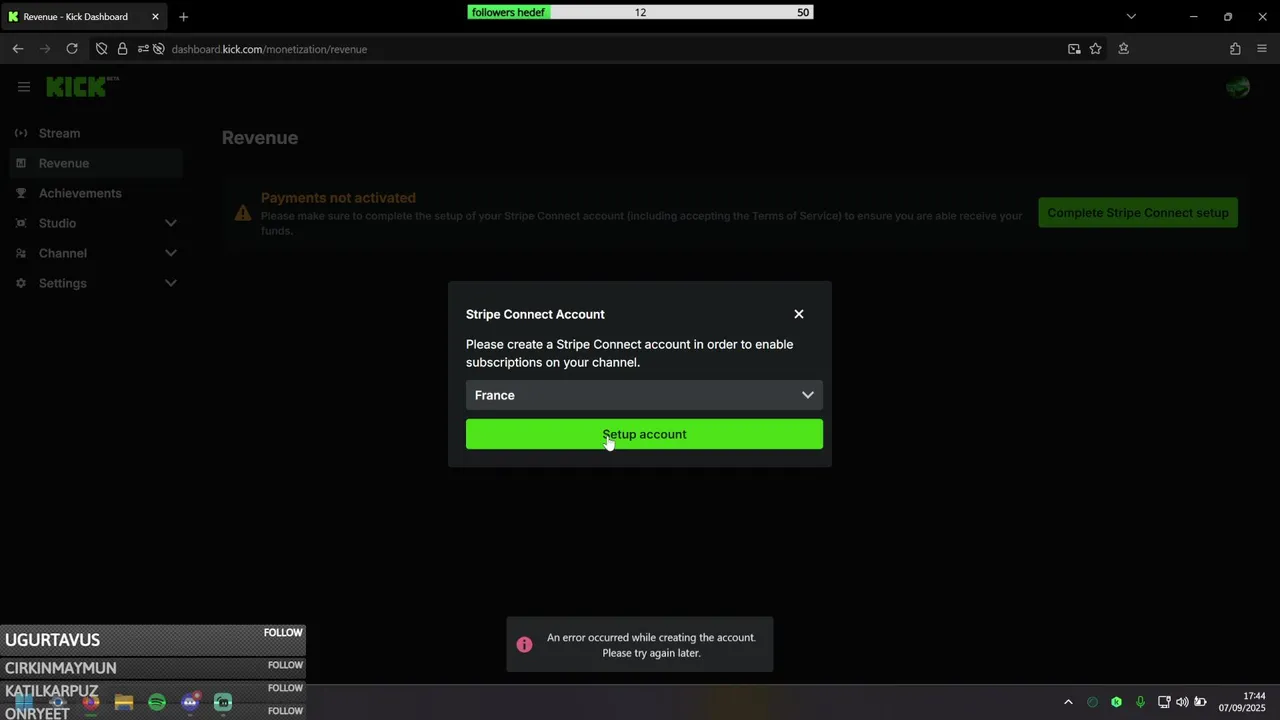Open the extensions puzzle icon
This screenshot has height=720, width=1280.
pyautogui.click(x=1235, y=49)
